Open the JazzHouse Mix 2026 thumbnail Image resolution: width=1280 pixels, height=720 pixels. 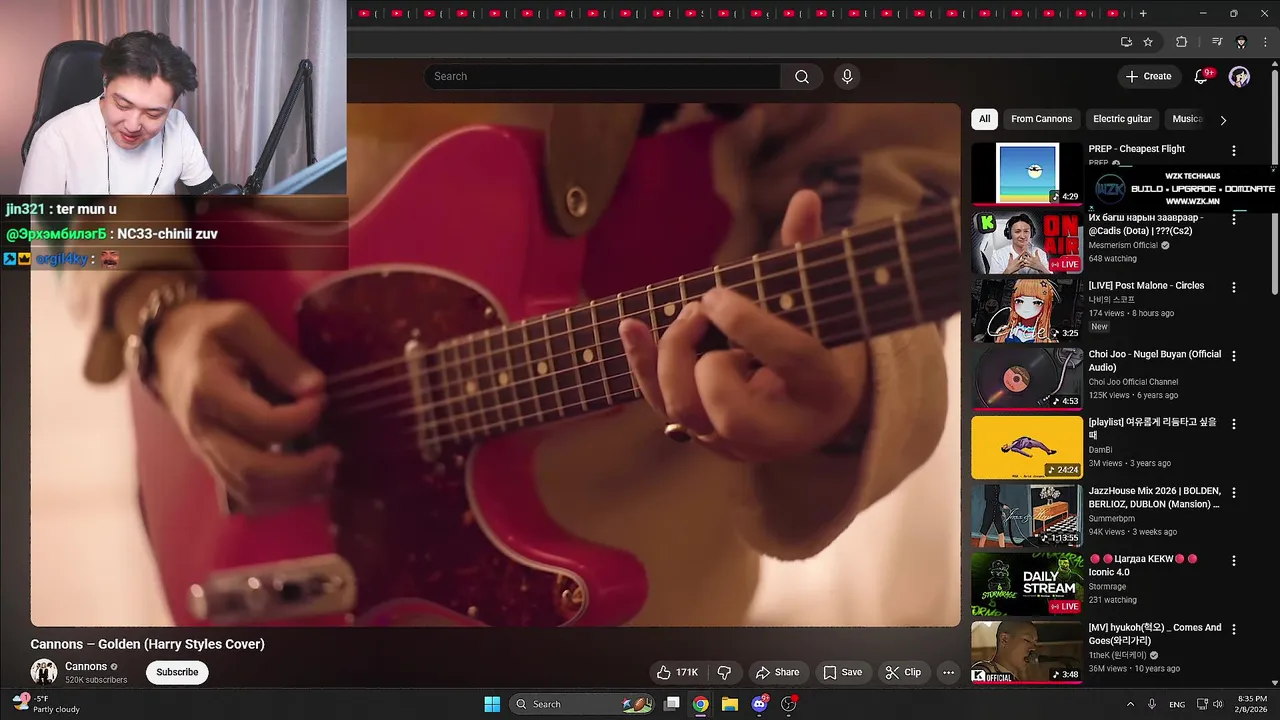point(1026,515)
